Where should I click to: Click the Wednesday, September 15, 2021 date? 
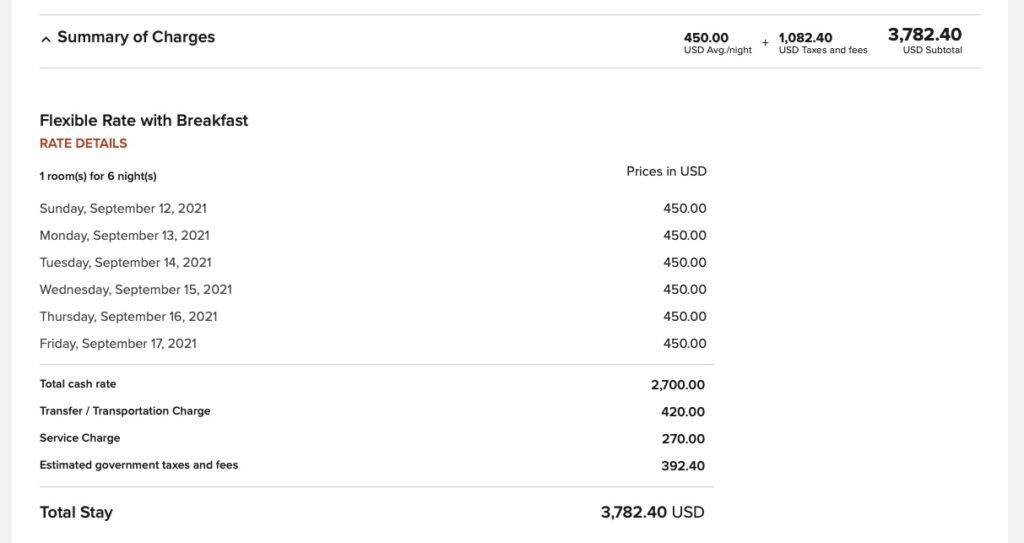click(x=135, y=290)
